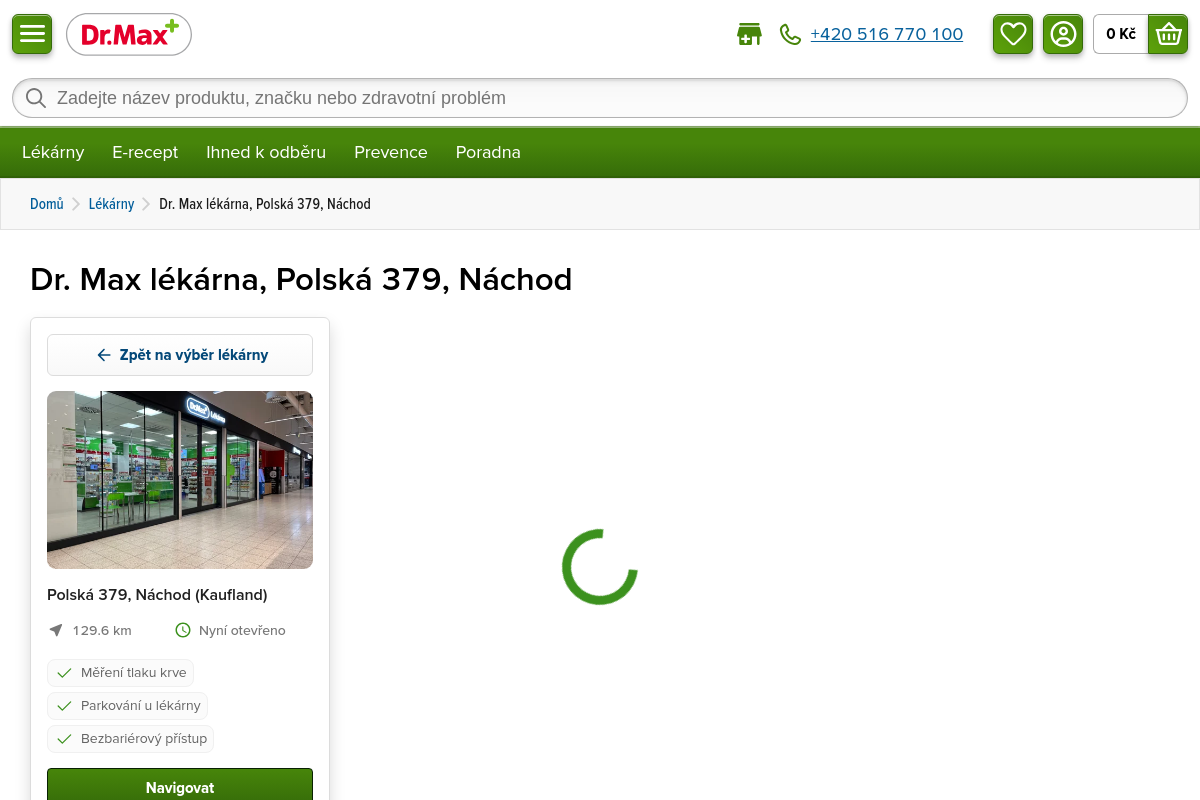Click the Měření tlaku krve service tag
This screenshot has height=800, width=1200.
pos(121,673)
